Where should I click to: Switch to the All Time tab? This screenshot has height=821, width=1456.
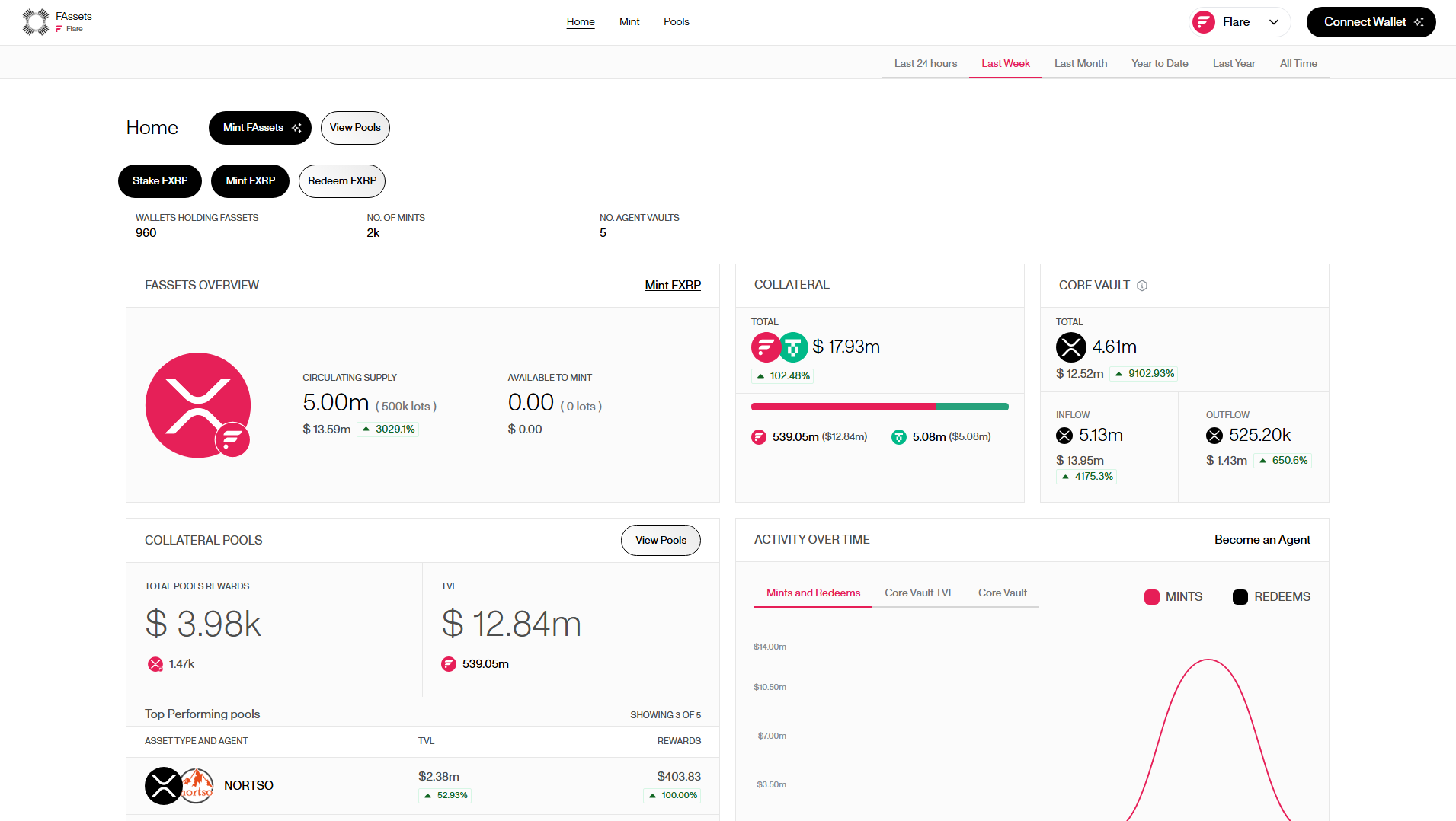[1298, 63]
